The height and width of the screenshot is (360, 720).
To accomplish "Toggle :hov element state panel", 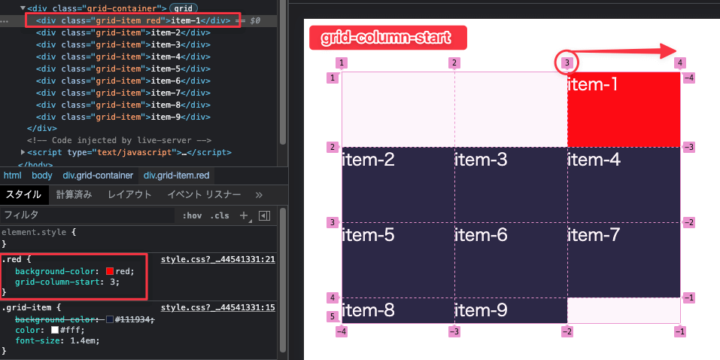I will tap(192, 216).
